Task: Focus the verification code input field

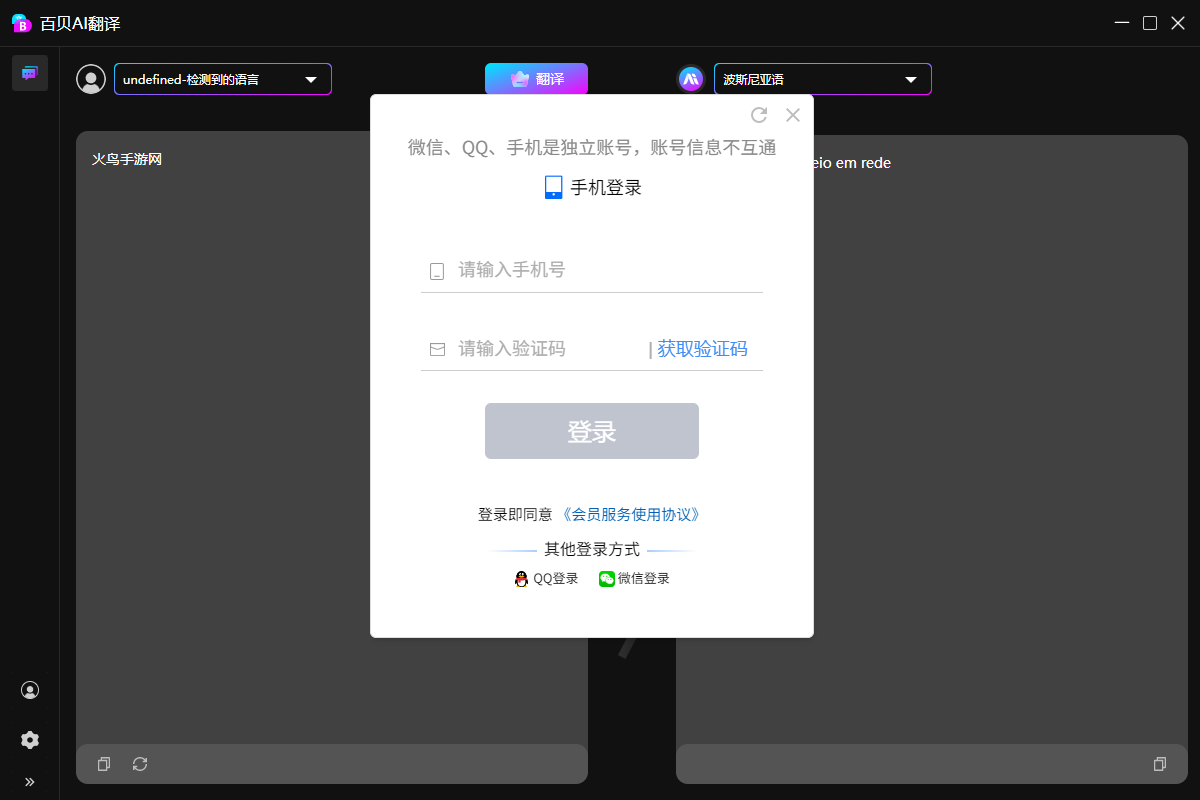Action: point(535,349)
